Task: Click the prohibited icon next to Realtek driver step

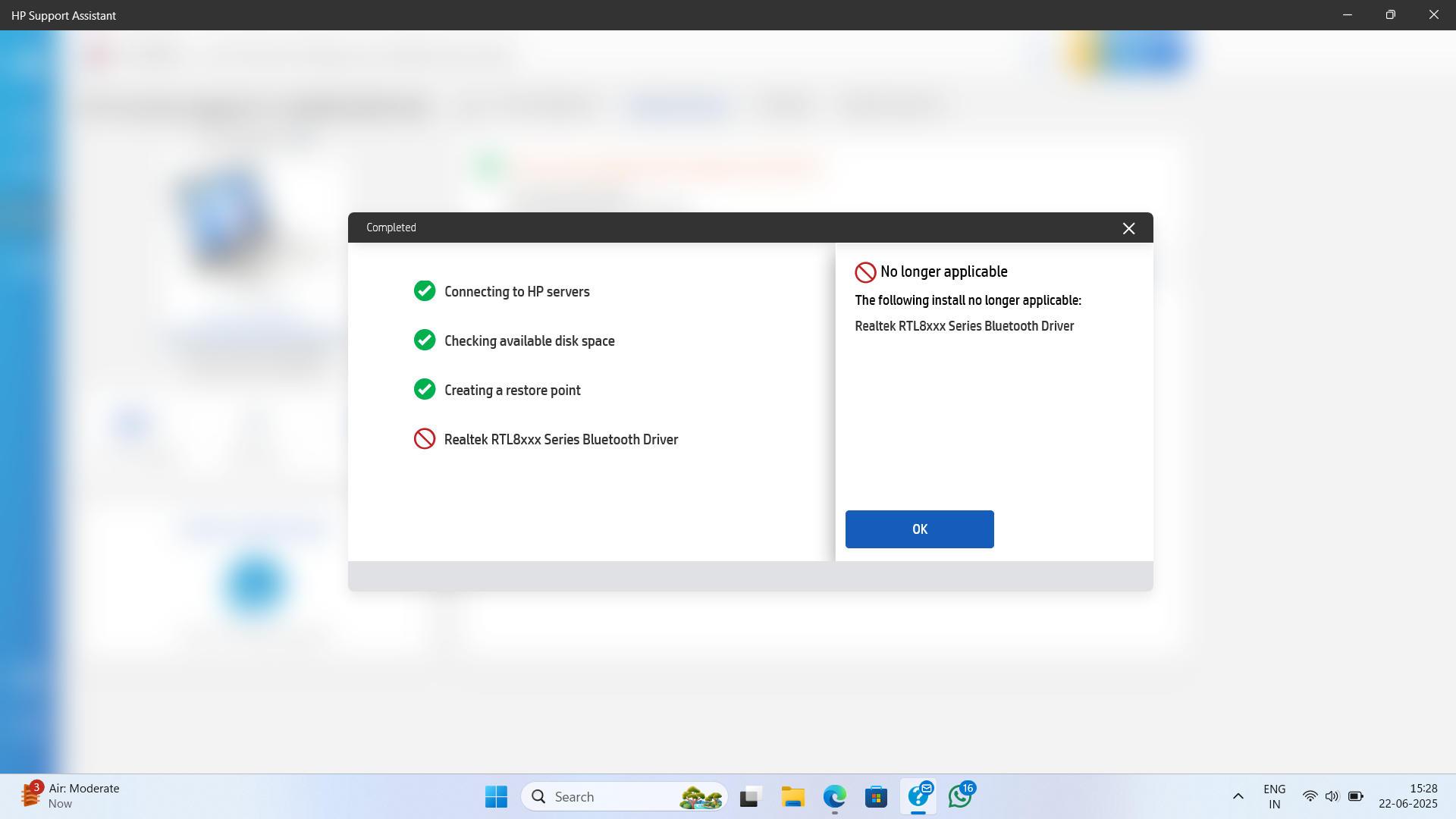Action: point(425,439)
